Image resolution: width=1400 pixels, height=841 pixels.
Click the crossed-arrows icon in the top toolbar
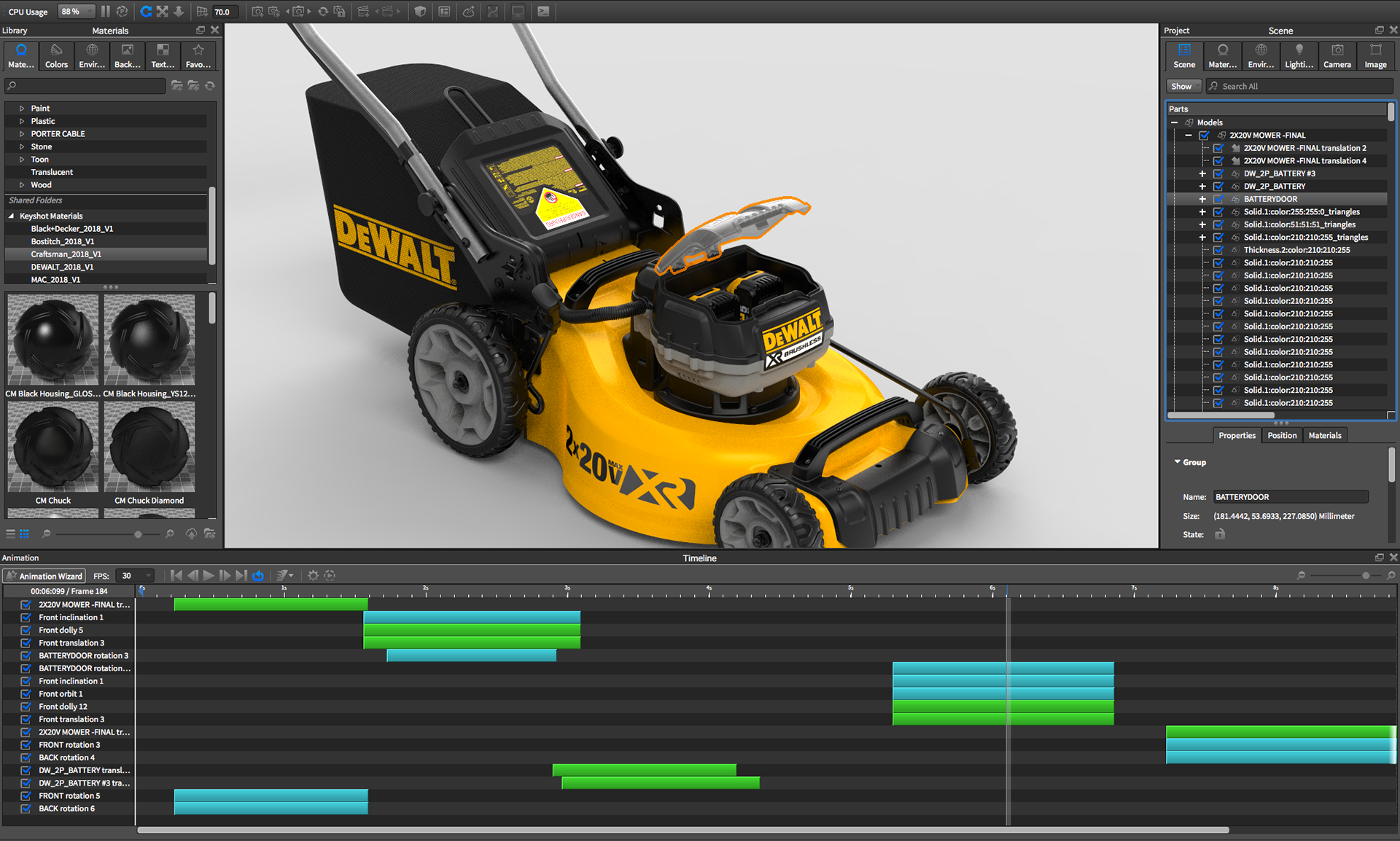(x=162, y=12)
